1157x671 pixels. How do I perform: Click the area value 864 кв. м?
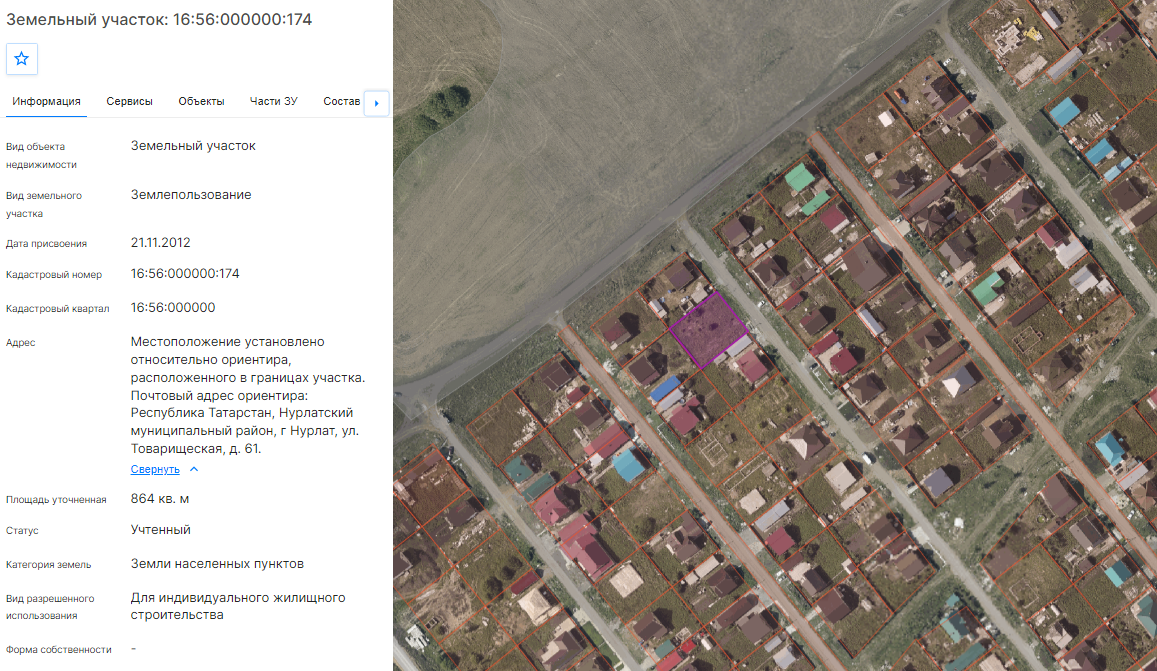[160, 499]
